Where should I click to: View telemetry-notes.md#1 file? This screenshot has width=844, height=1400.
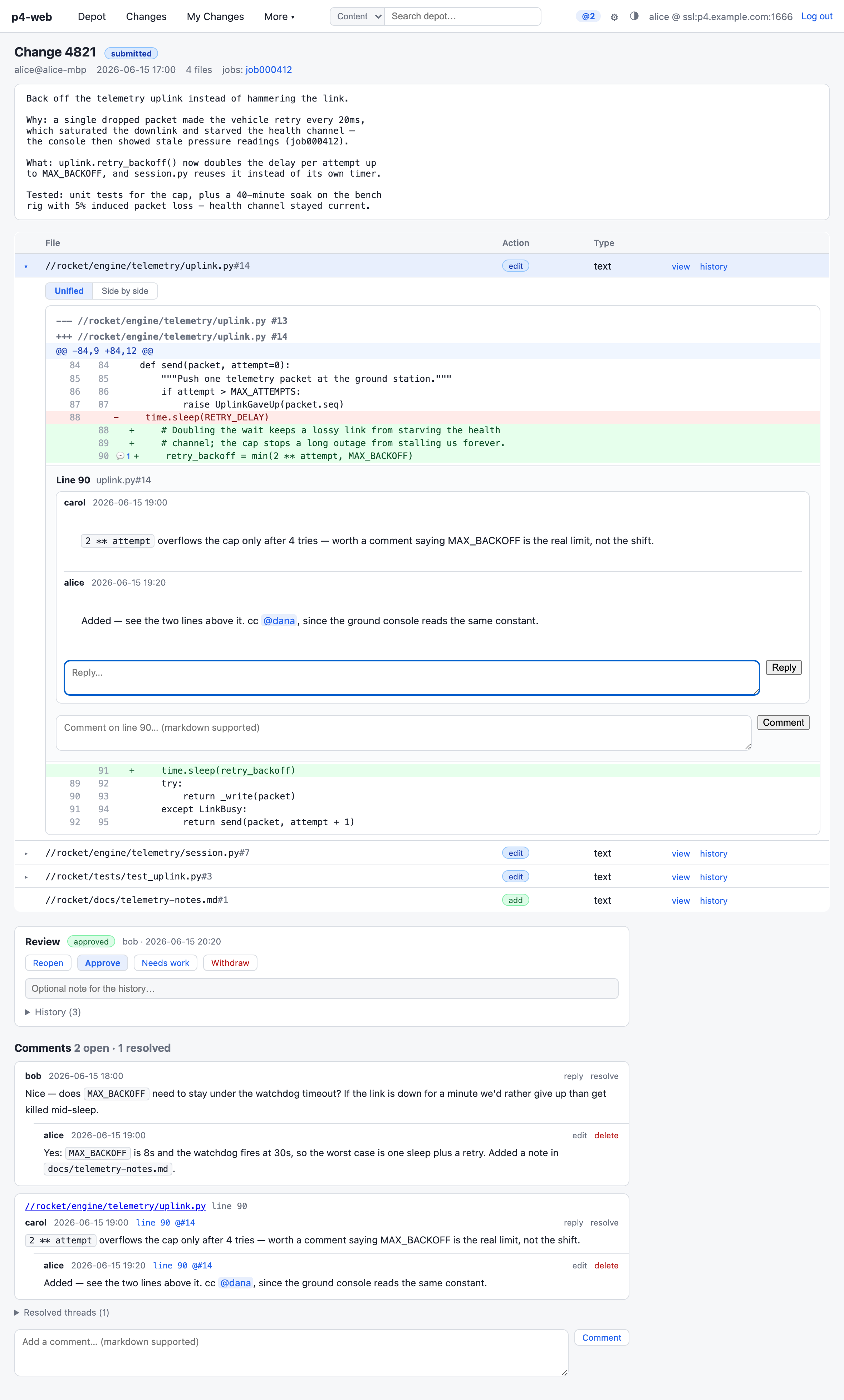(681, 901)
